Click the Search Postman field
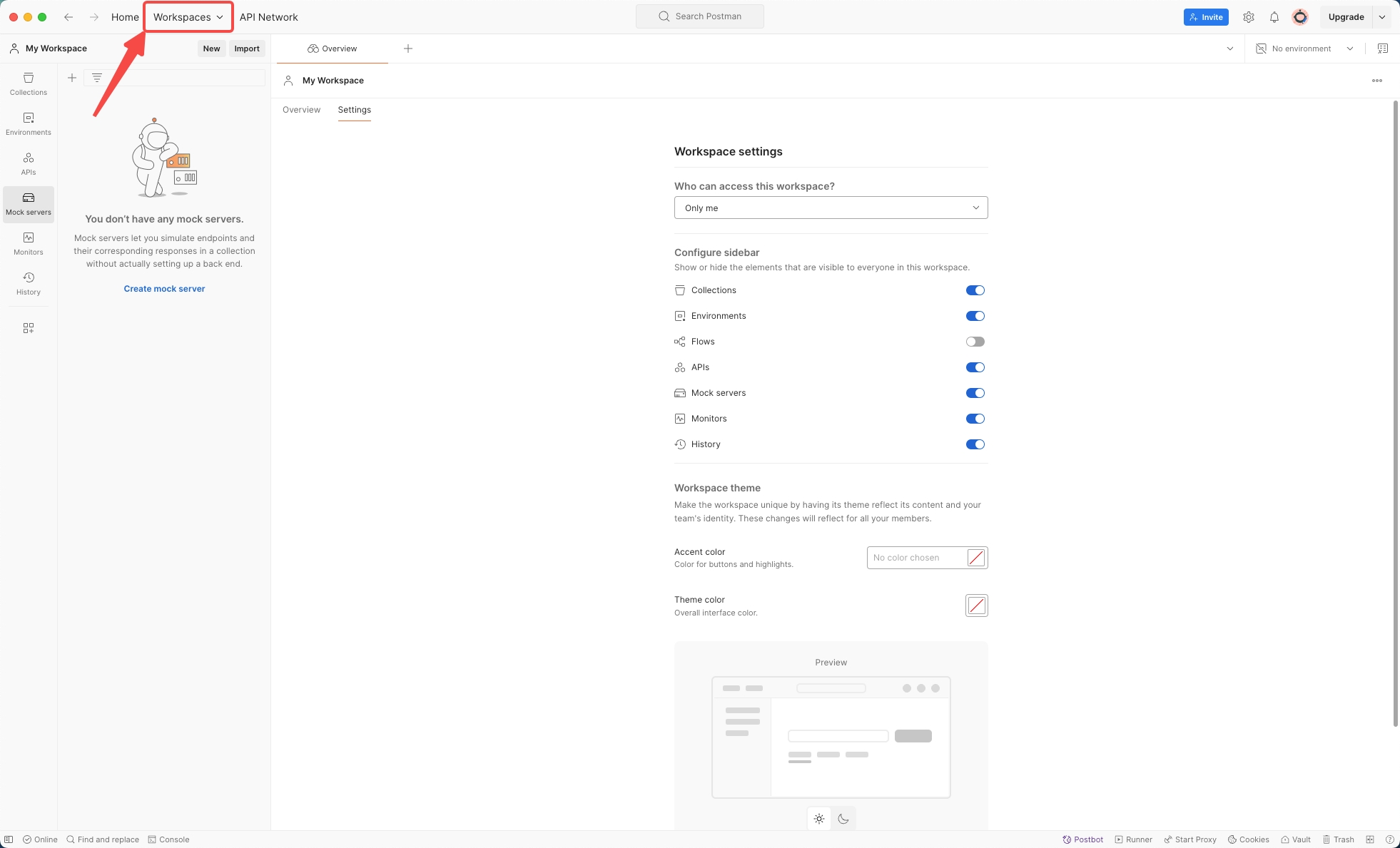 (x=700, y=16)
